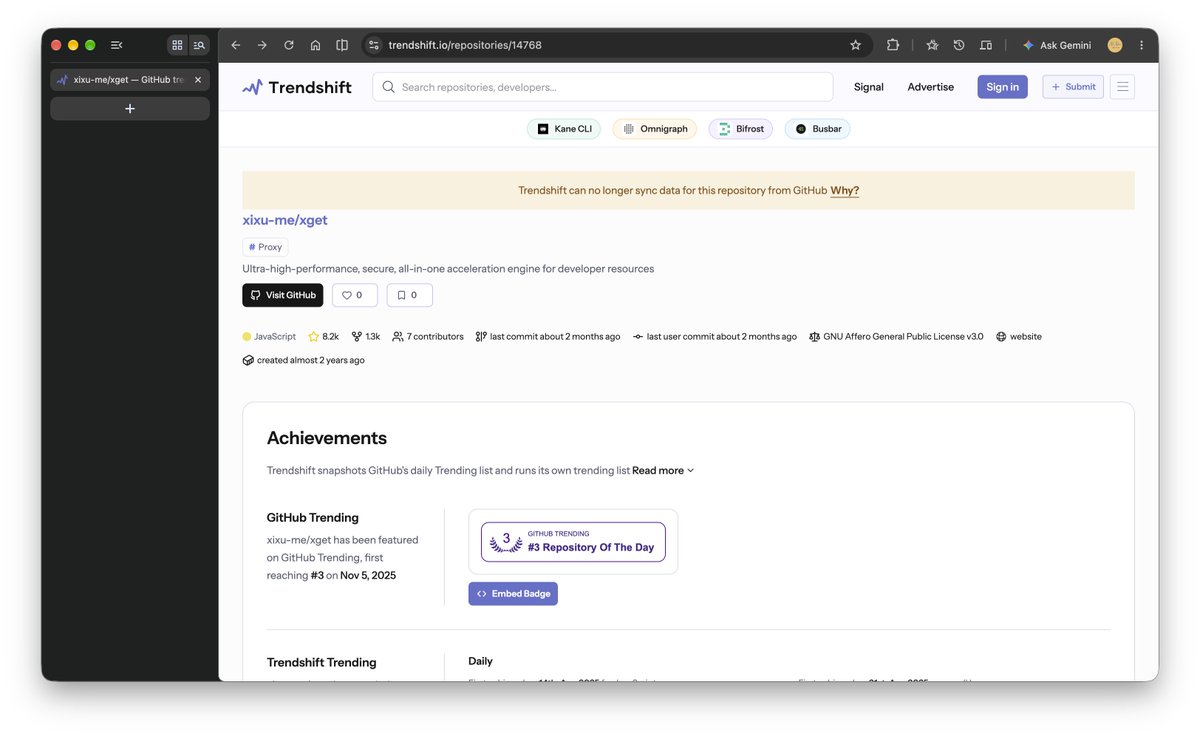The image size is (1200, 736).
Task: Click the JavaScript language label
Action: 269,337
